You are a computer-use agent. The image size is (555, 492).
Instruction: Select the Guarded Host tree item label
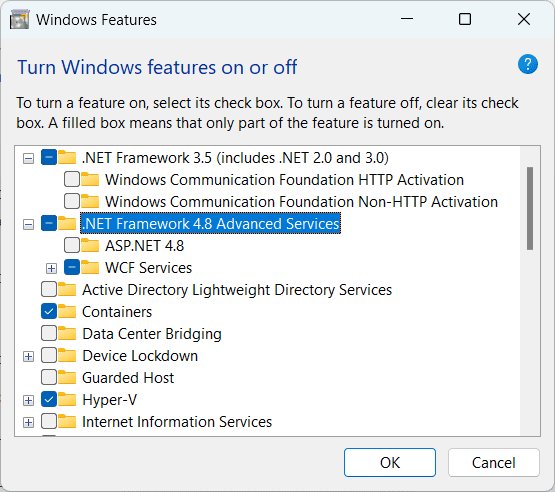128,378
